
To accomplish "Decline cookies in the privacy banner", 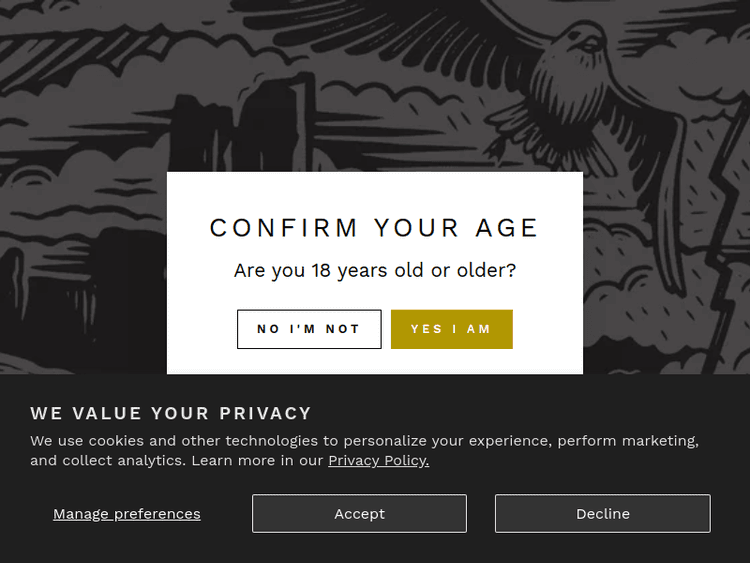I will coord(602,514).
